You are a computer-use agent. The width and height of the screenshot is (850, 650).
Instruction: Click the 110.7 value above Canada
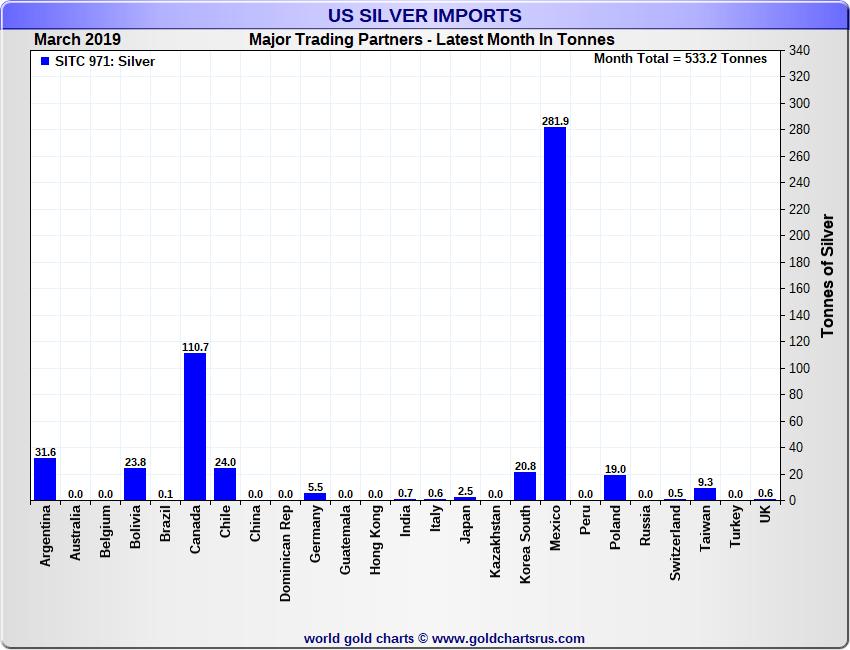click(195, 347)
